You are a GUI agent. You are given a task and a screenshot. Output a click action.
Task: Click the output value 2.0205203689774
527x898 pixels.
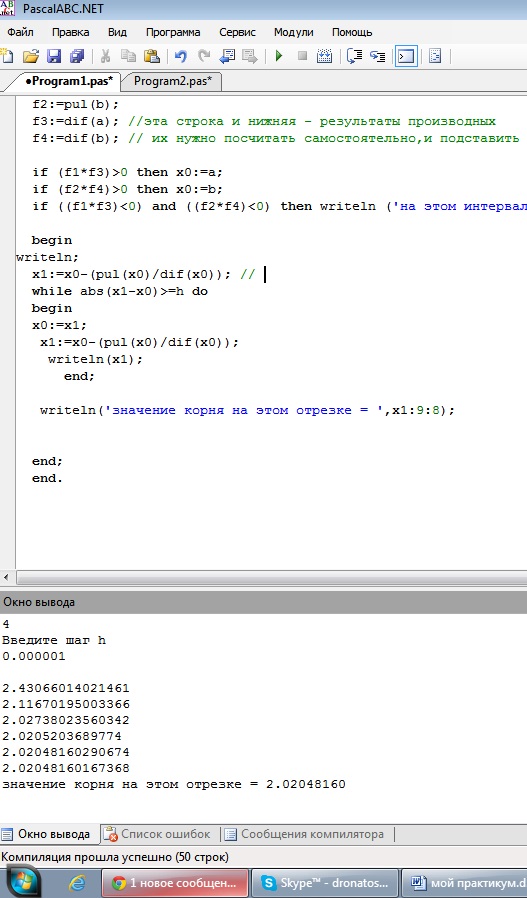(x=62, y=736)
